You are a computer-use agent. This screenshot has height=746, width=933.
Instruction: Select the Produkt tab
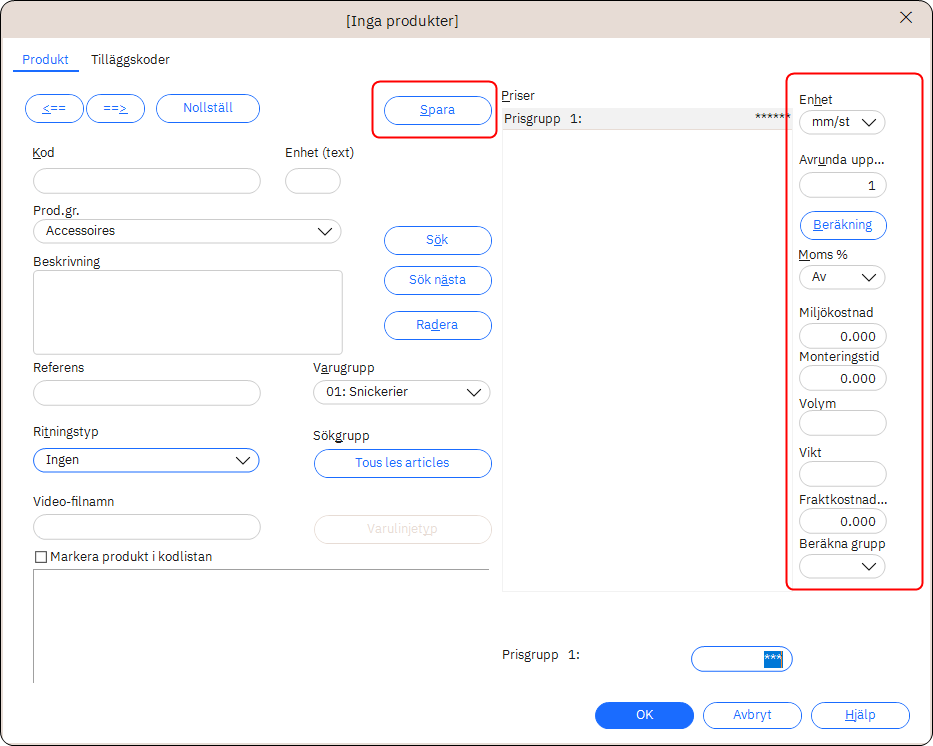tap(46, 60)
